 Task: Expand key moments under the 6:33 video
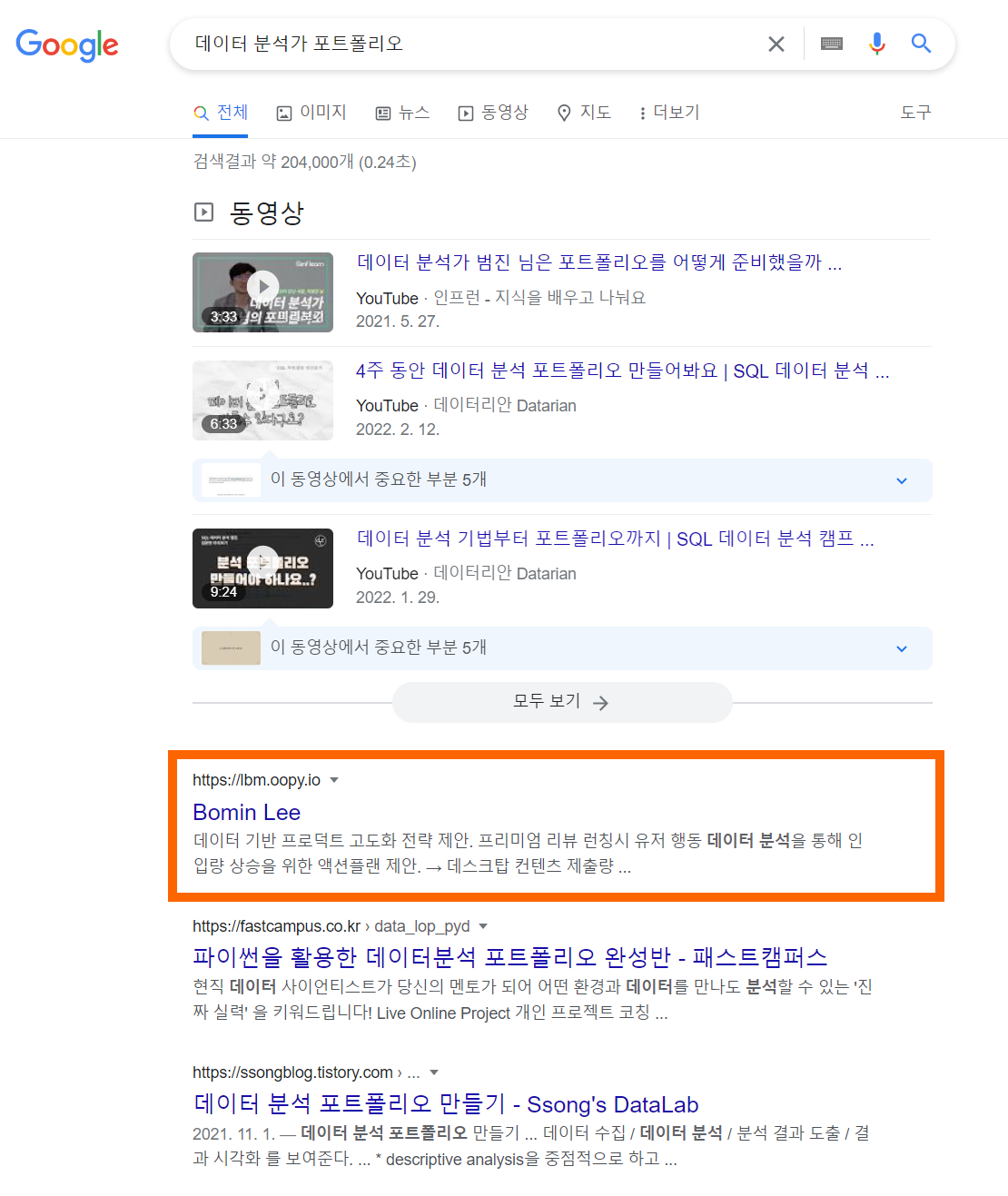(562, 479)
